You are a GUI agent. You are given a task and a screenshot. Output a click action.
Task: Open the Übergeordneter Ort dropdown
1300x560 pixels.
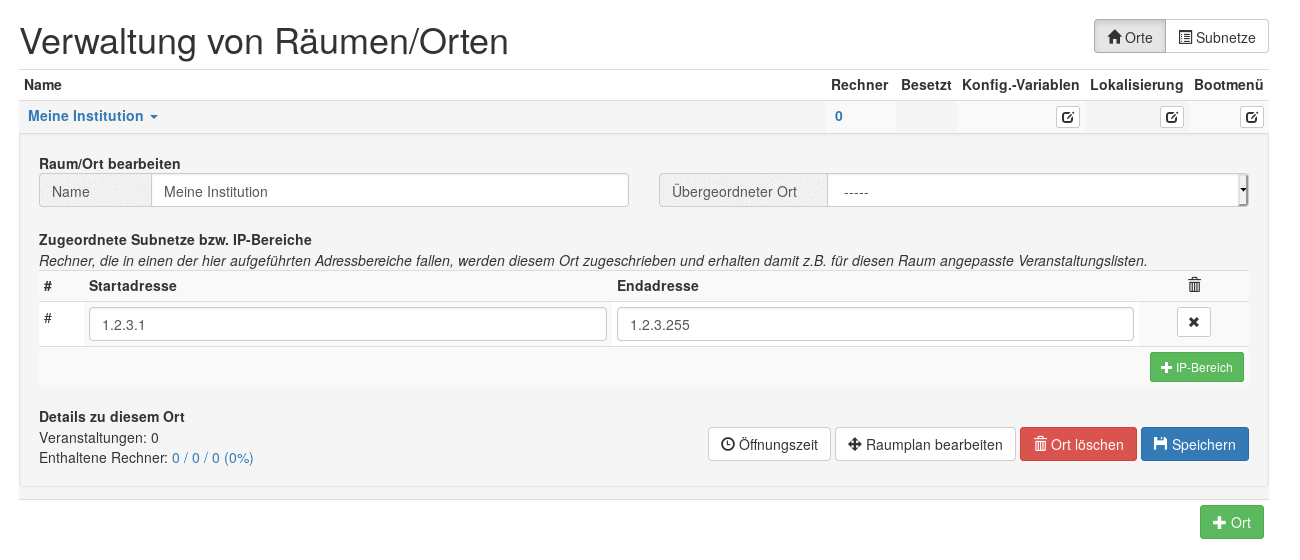1036,191
